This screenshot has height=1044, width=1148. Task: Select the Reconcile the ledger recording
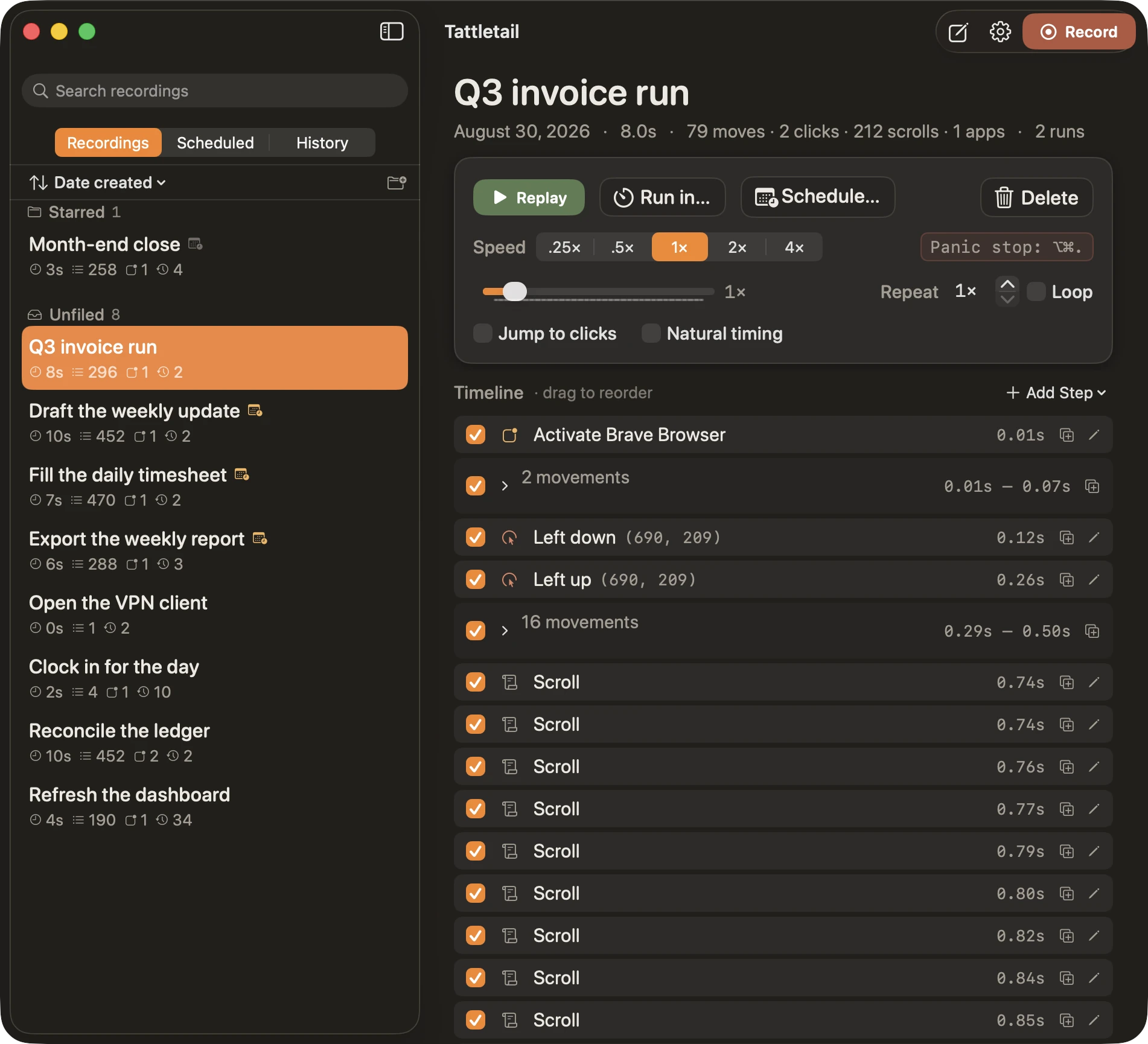215,742
